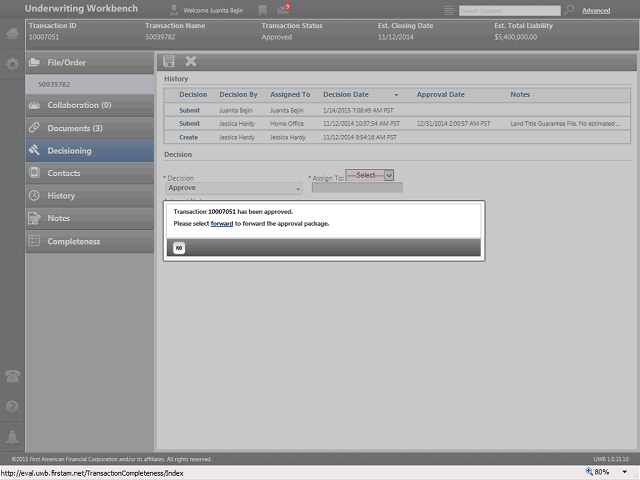
Task: Open Advanced search link
Action: 596,11
